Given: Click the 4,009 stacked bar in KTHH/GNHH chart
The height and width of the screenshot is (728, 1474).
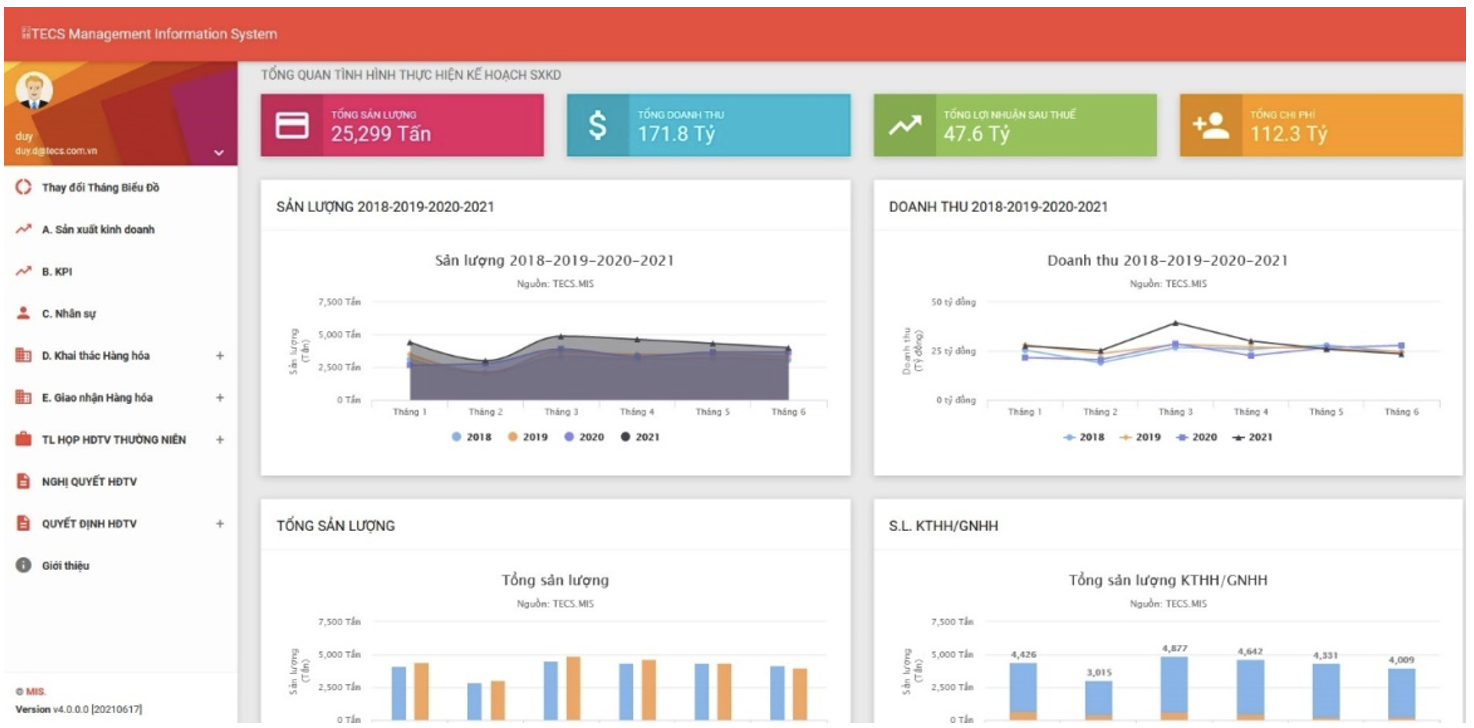Looking at the screenshot, I should [x=1402, y=694].
